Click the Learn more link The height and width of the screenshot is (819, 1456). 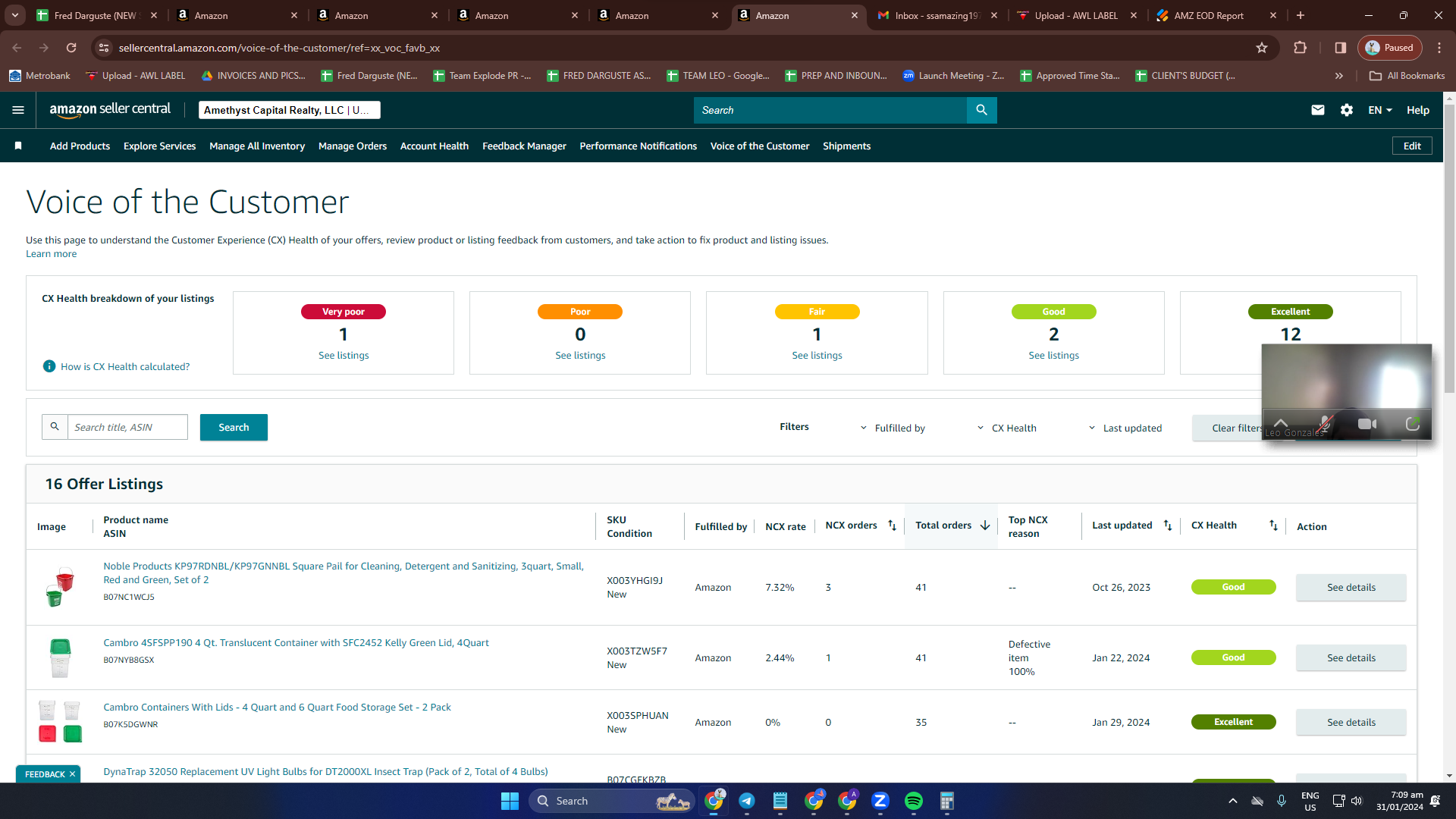(x=52, y=254)
